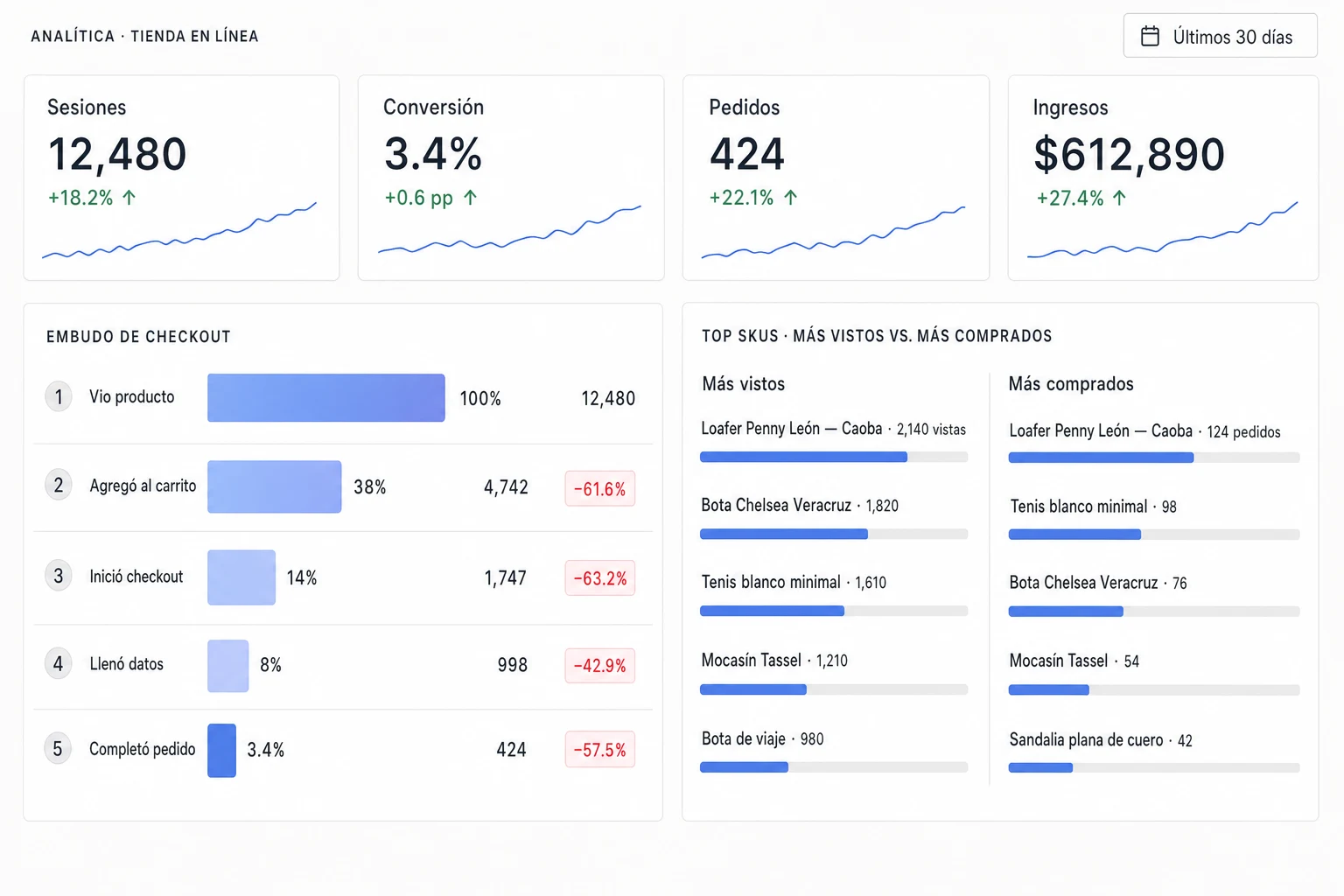Click the -57.5% drop-off badge
Screen dimensions: 1344x896
pos(600,750)
